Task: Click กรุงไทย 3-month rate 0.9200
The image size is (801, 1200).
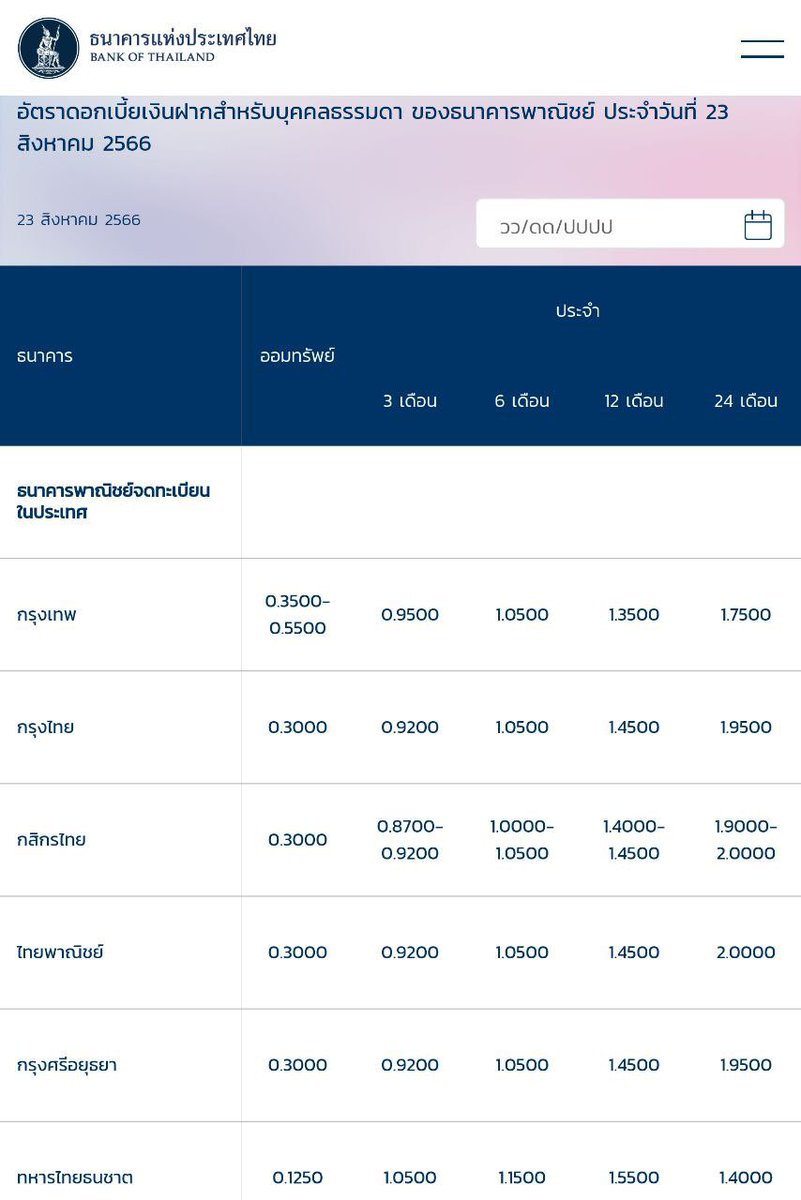Action: [x=410, y=727]
